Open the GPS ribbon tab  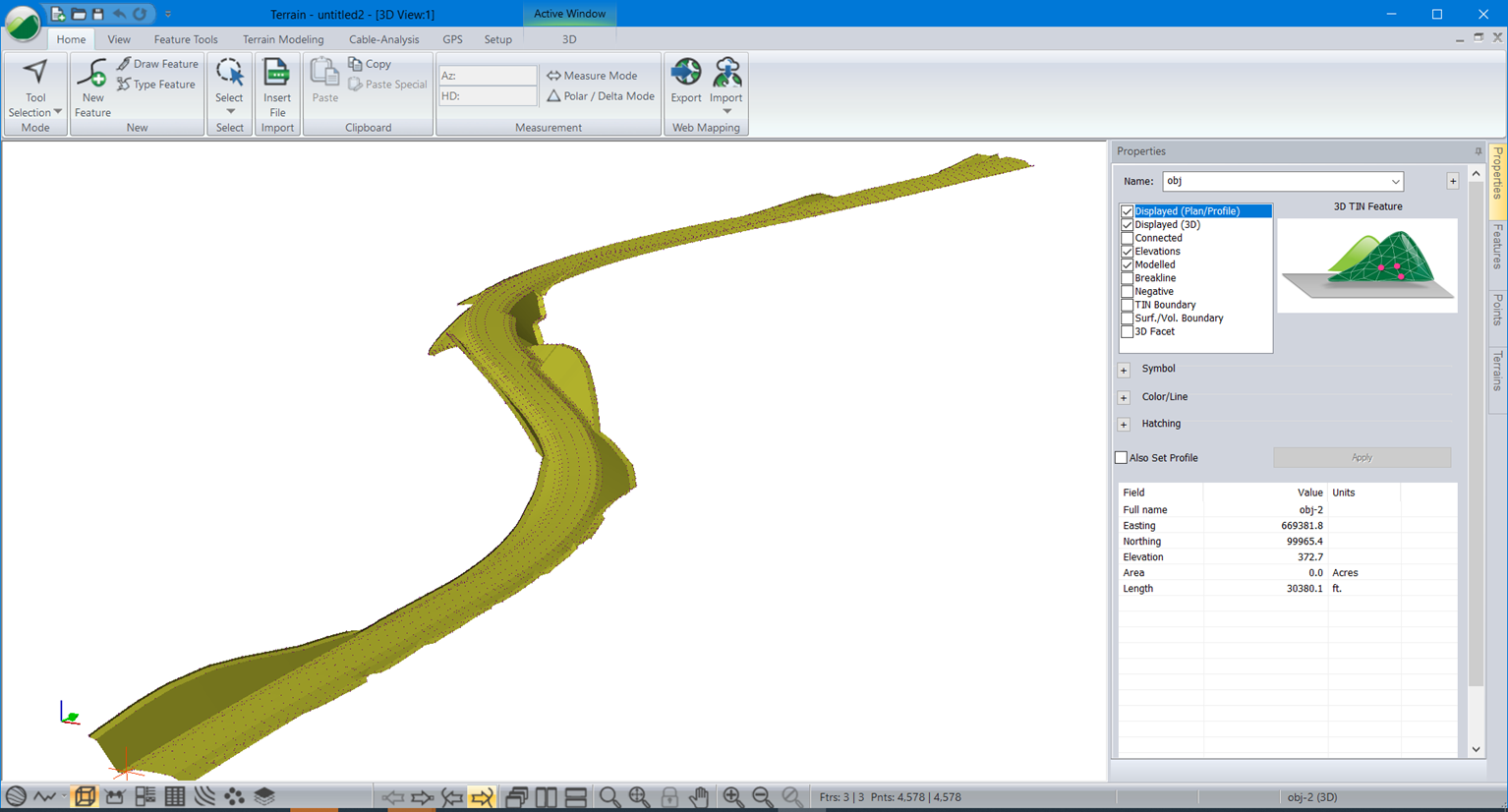click(x=452, y=39)
